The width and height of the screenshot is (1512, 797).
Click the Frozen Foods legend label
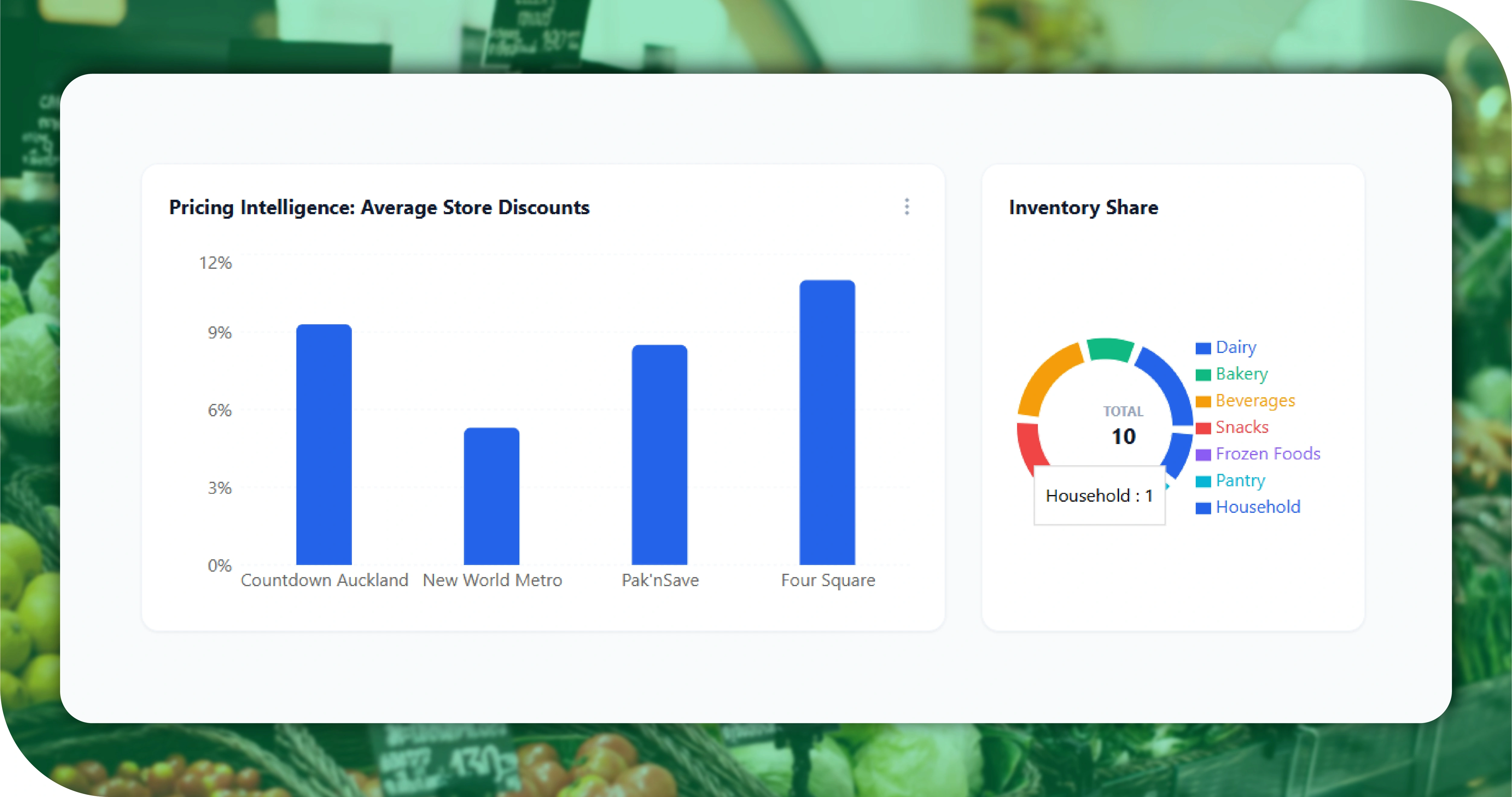pos(1267,454)
